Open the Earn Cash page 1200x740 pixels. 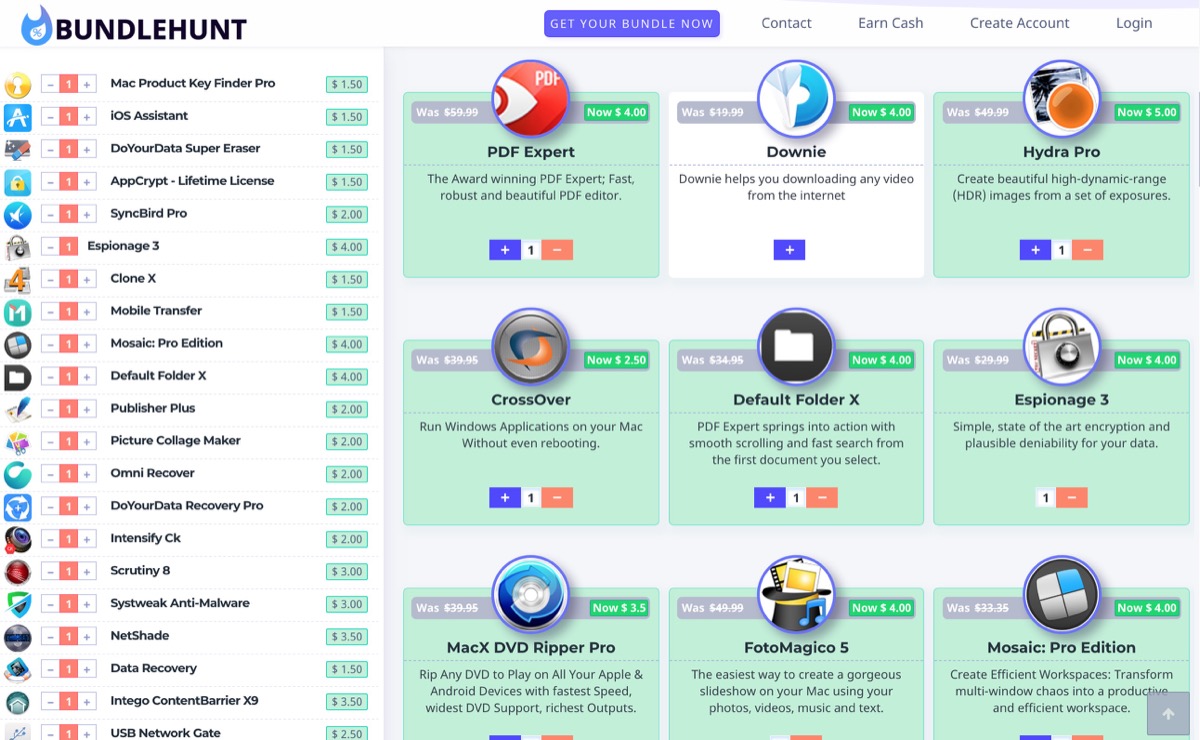pos(890,23)
